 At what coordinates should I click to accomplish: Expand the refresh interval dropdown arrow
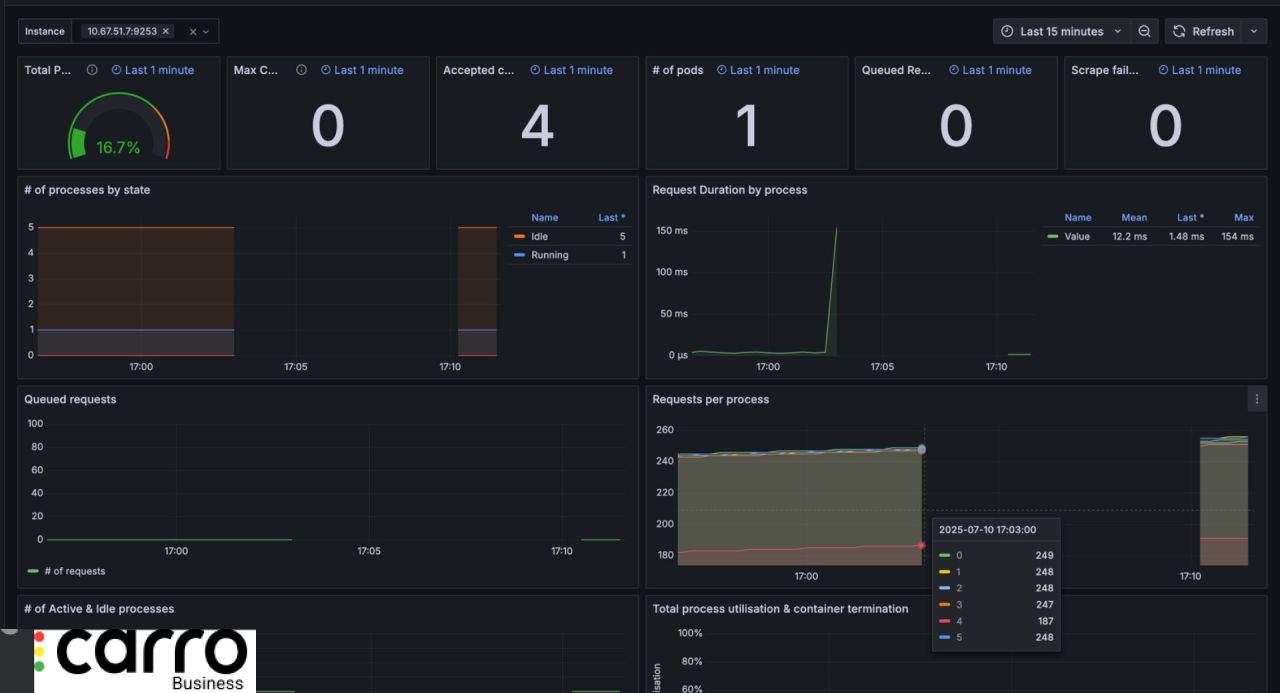1254,31
